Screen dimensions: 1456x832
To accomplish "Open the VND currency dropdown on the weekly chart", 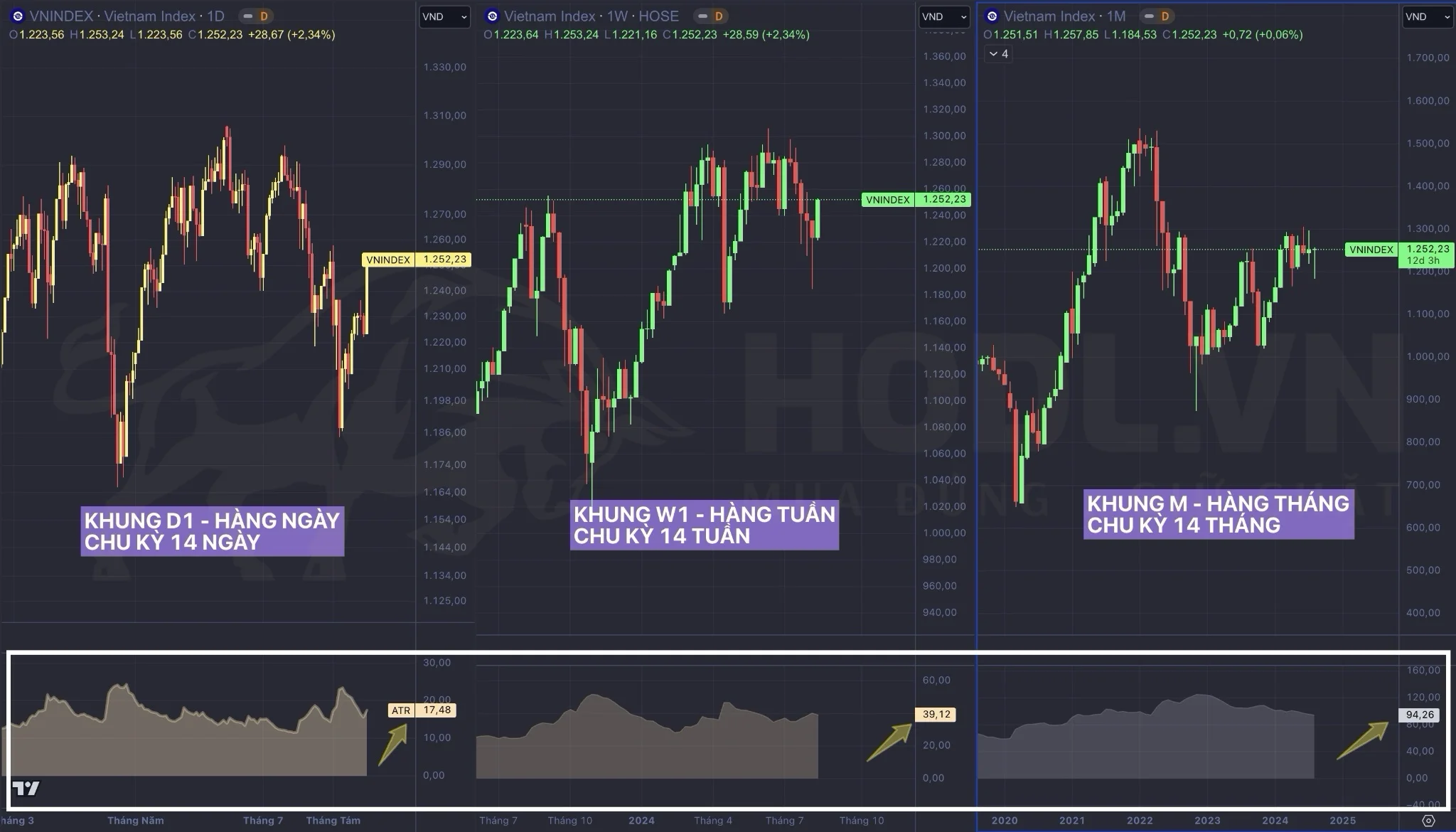I will [x=944, y=16].
